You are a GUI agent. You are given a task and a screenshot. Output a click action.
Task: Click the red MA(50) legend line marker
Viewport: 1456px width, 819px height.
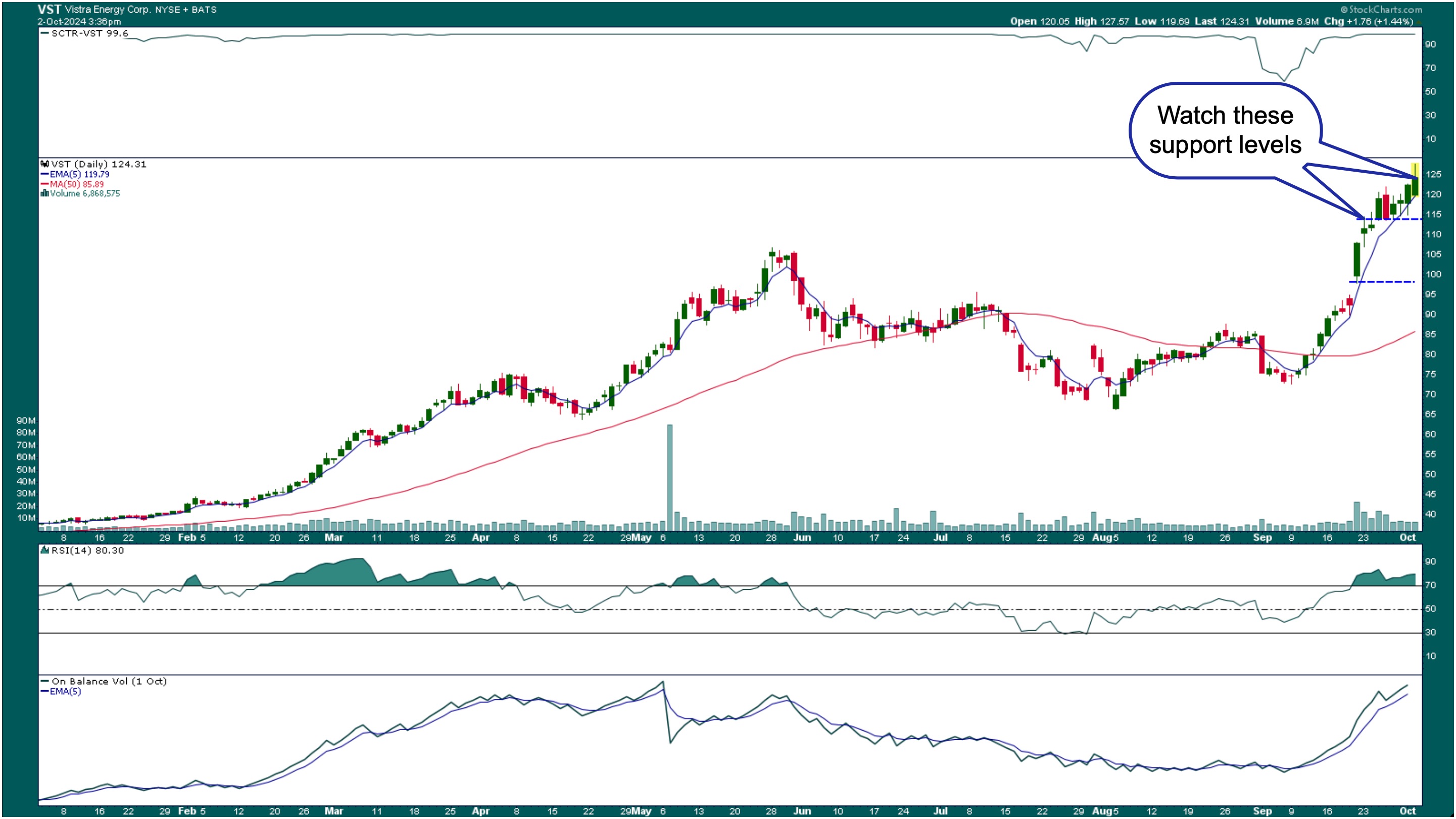point(44,184)
